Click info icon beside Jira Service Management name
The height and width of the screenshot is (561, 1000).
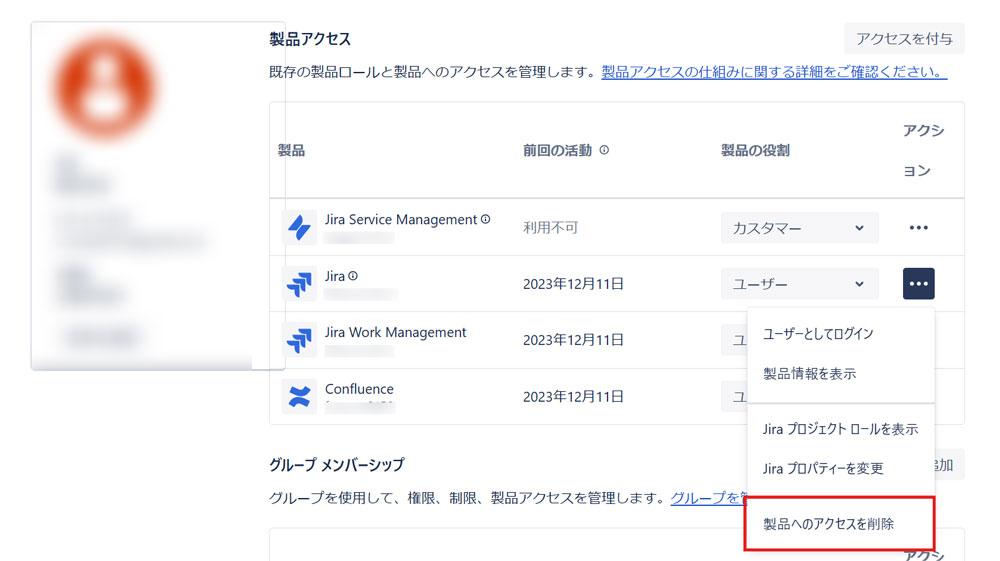pos(485,219)
